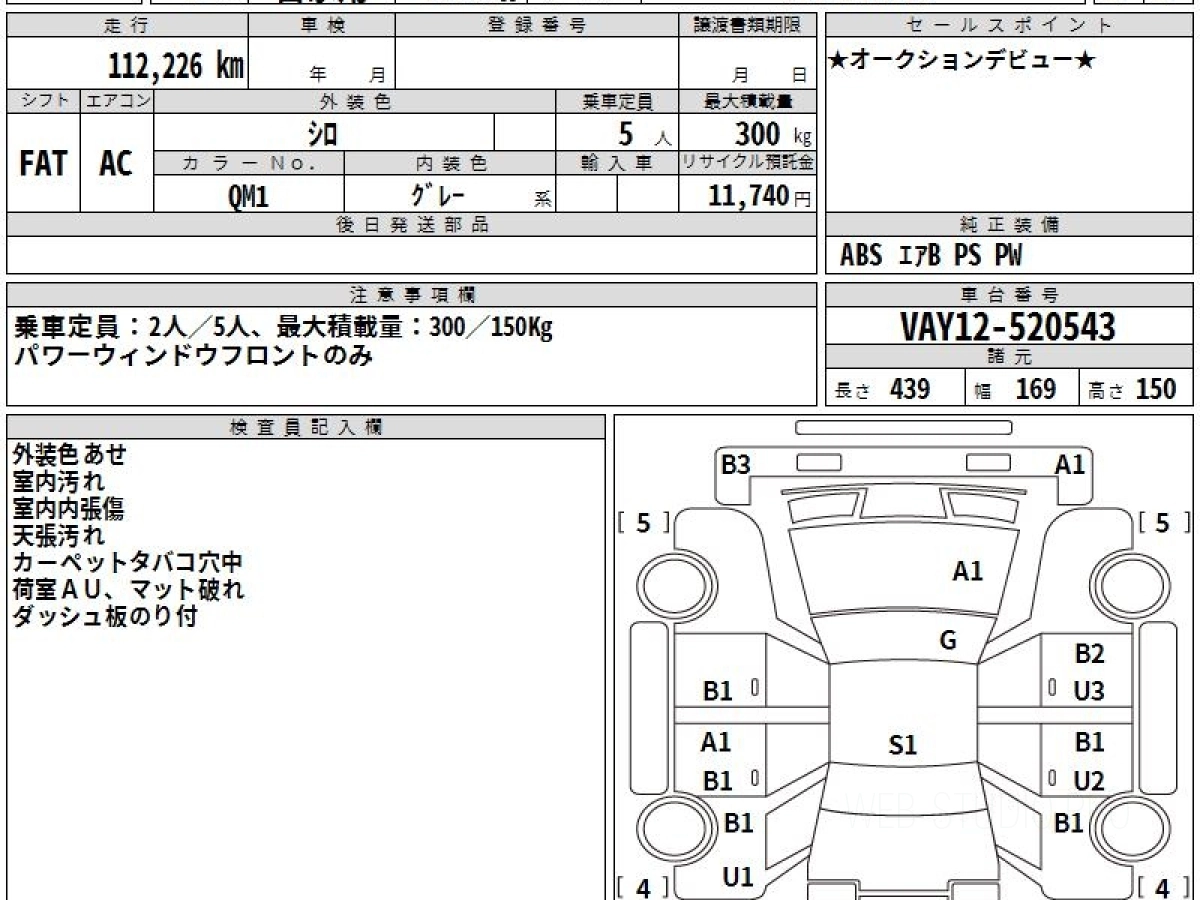Select the inspector note 室内内張傷
The width and height of the screenshot is (1200, 900).
point(69,509)
